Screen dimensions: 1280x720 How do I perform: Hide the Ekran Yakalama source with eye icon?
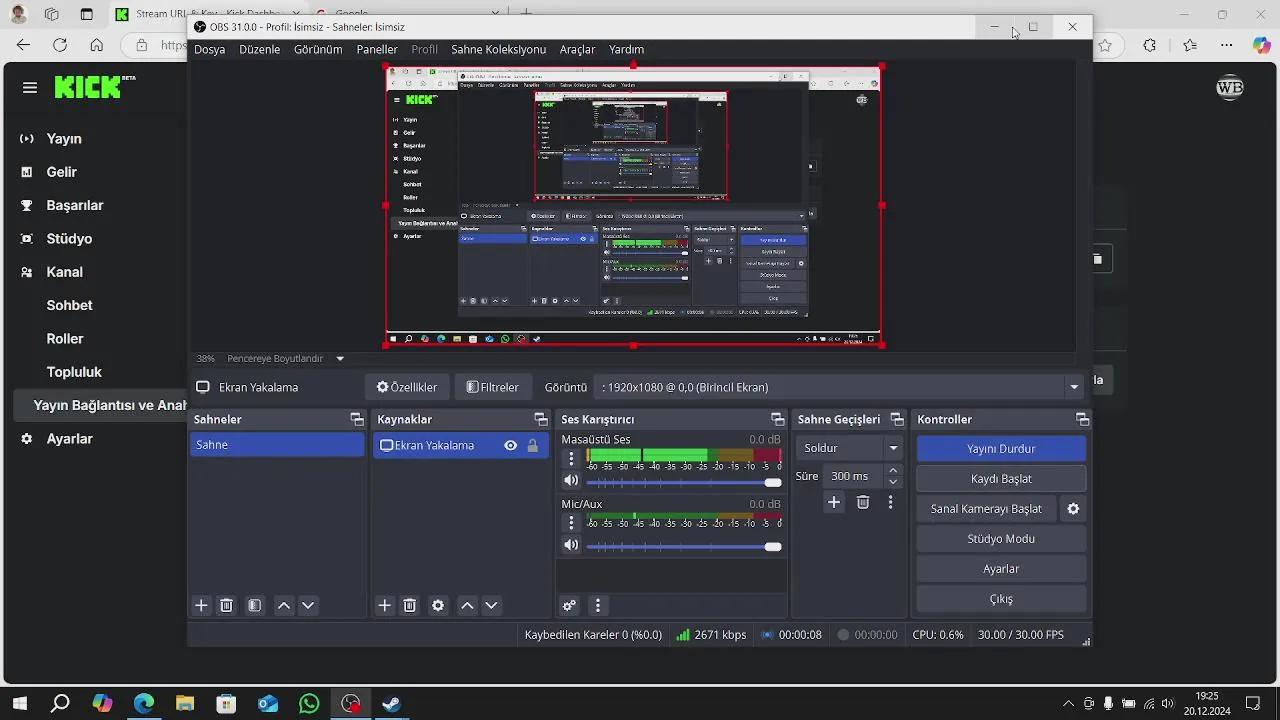[x=510, y=446]
